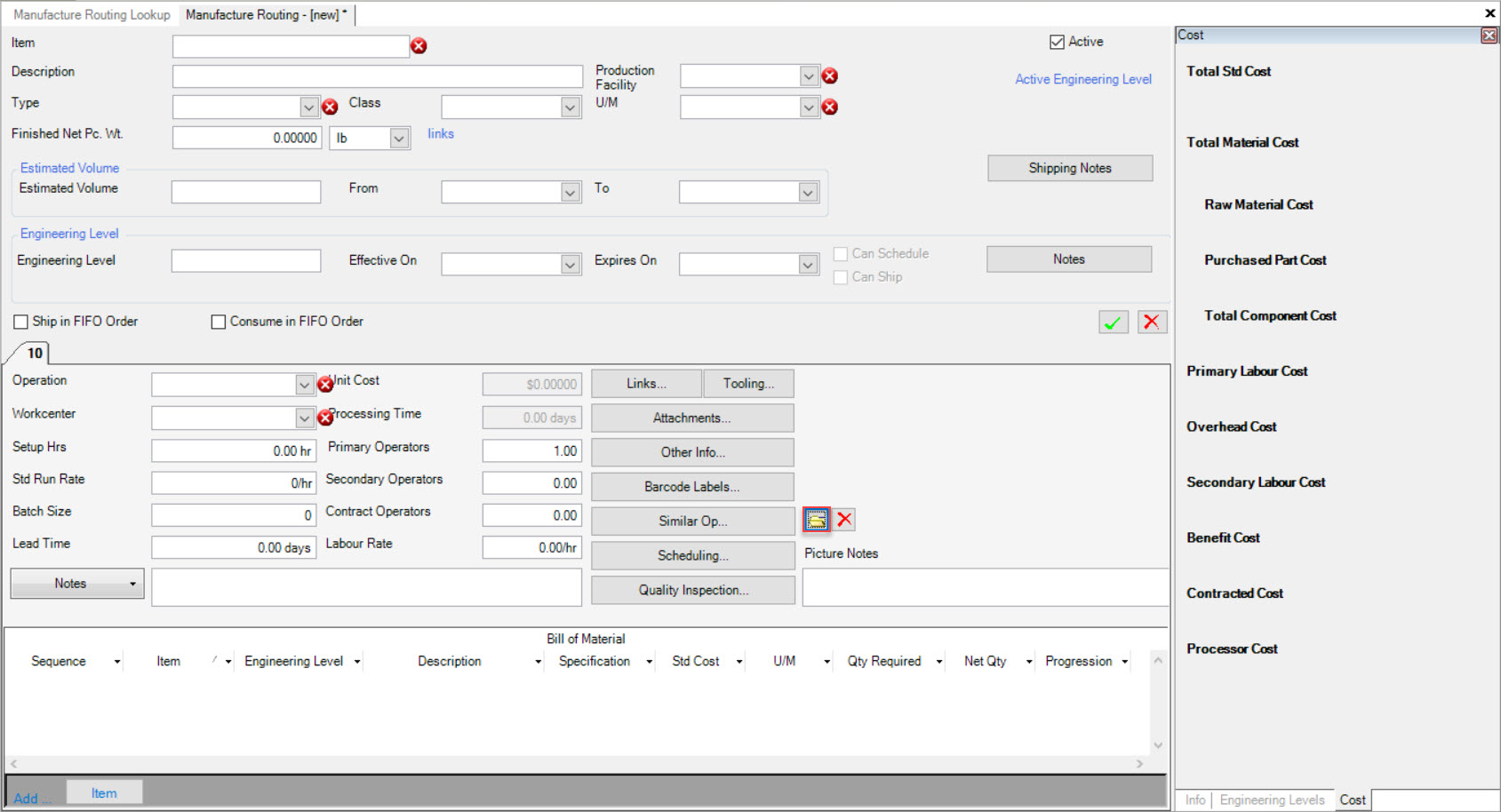Click the Engineering Level Notes button

(x=1069, y=259)
